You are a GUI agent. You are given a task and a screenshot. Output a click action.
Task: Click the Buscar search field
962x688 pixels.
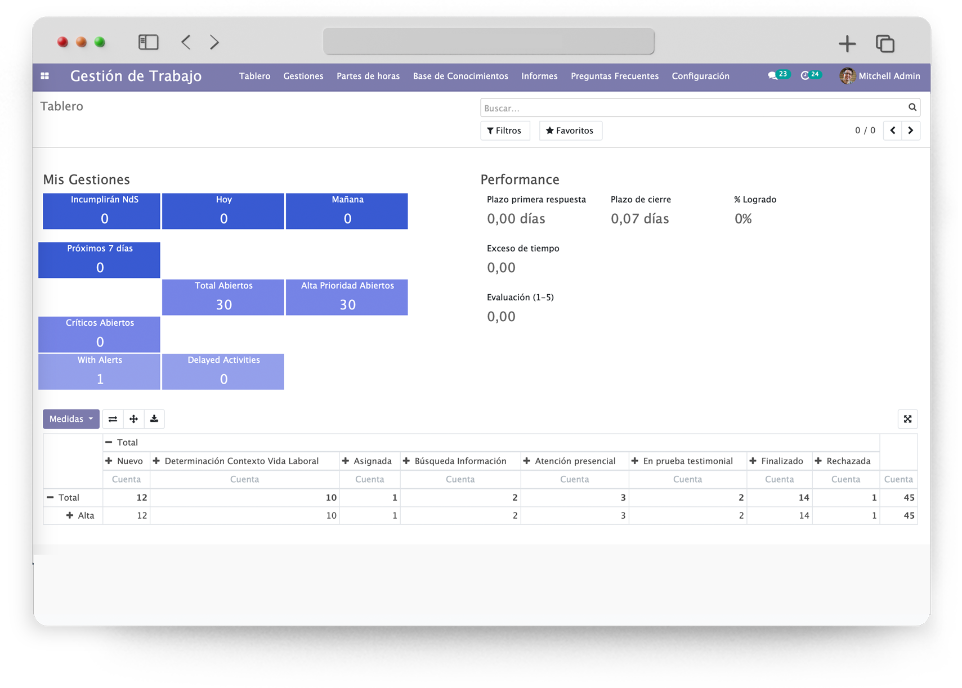[690, 107]
